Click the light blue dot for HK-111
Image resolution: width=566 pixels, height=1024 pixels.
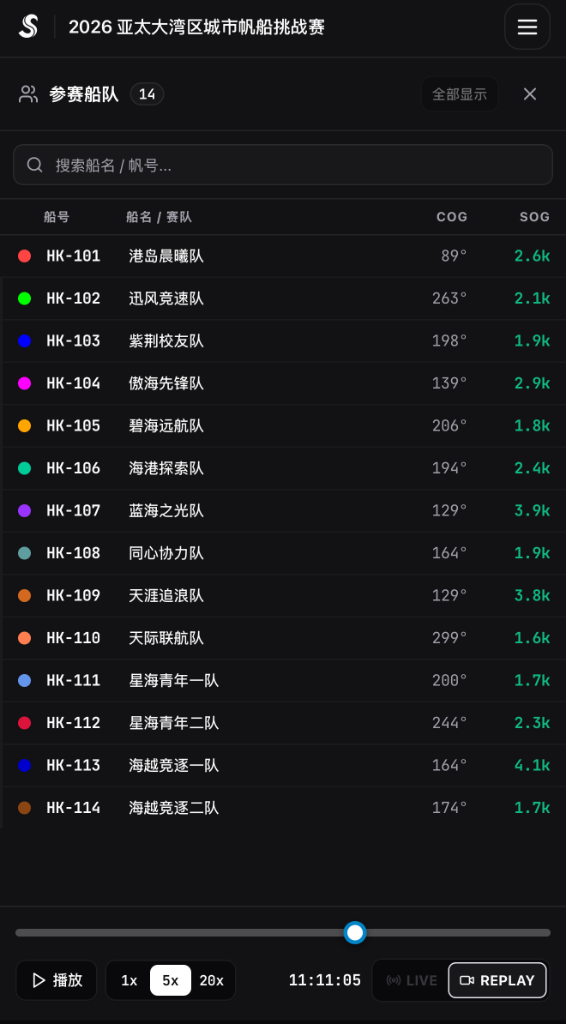24,680
